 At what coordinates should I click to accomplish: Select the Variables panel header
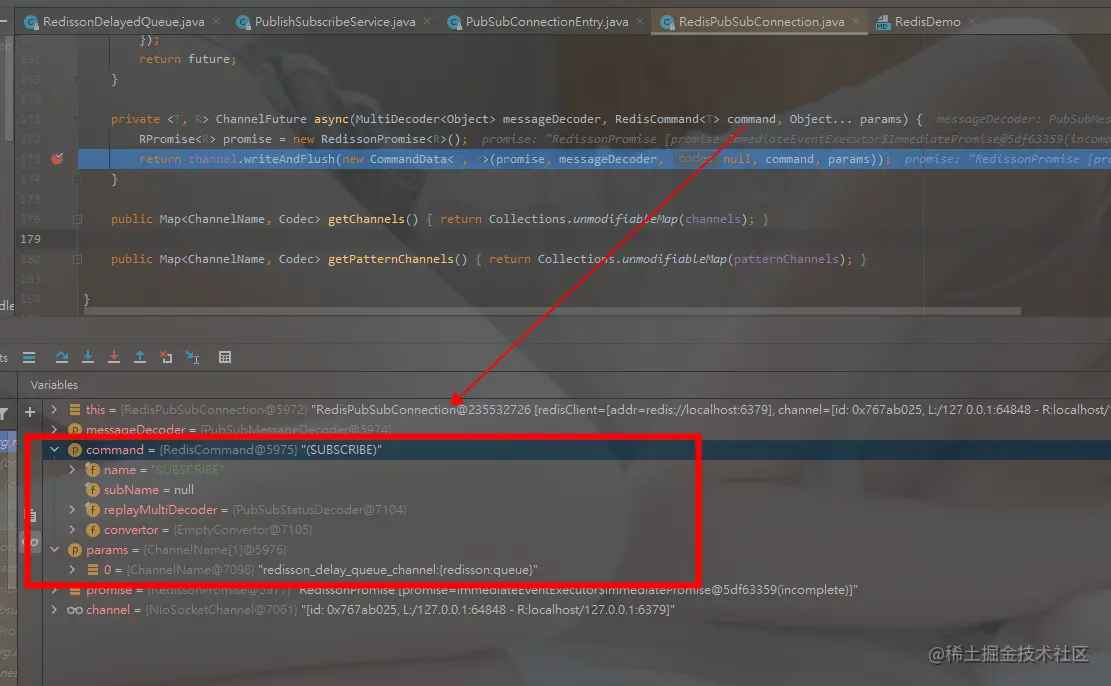(x=55, y=385)
